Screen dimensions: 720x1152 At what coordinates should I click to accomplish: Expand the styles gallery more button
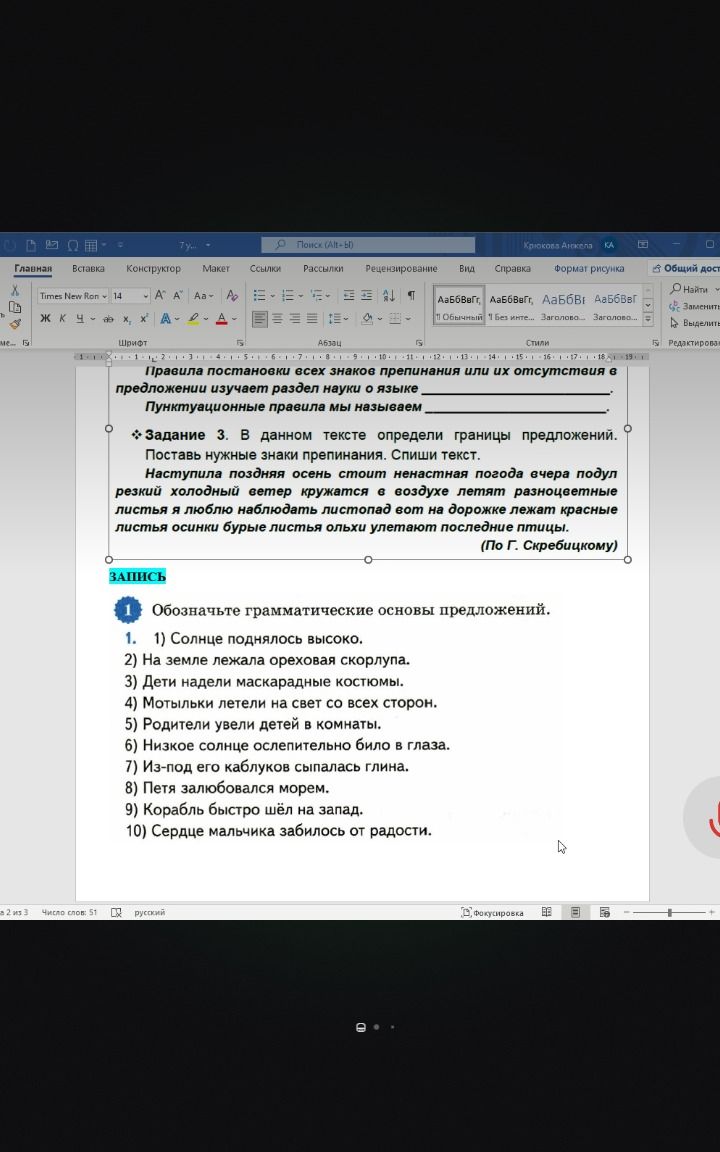pyautogui.click(x=648, y=320)
